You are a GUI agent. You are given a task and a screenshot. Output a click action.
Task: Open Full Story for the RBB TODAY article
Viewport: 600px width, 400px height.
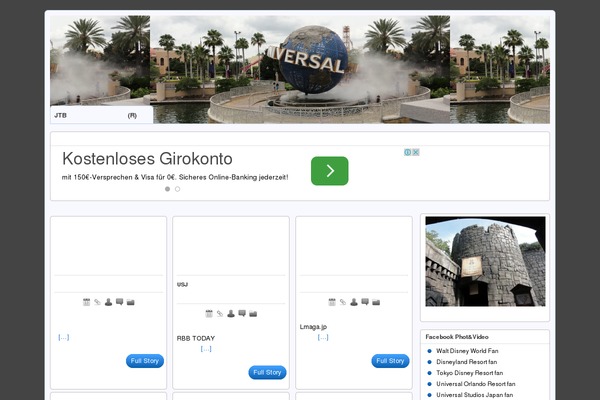coord(267,372)
